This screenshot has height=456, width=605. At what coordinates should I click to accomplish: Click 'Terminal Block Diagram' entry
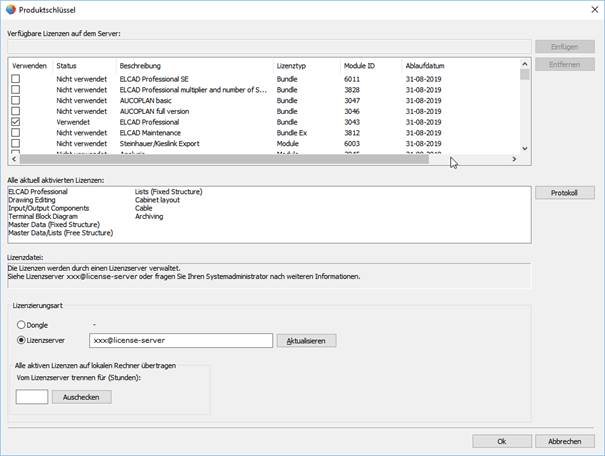[43, 216]
